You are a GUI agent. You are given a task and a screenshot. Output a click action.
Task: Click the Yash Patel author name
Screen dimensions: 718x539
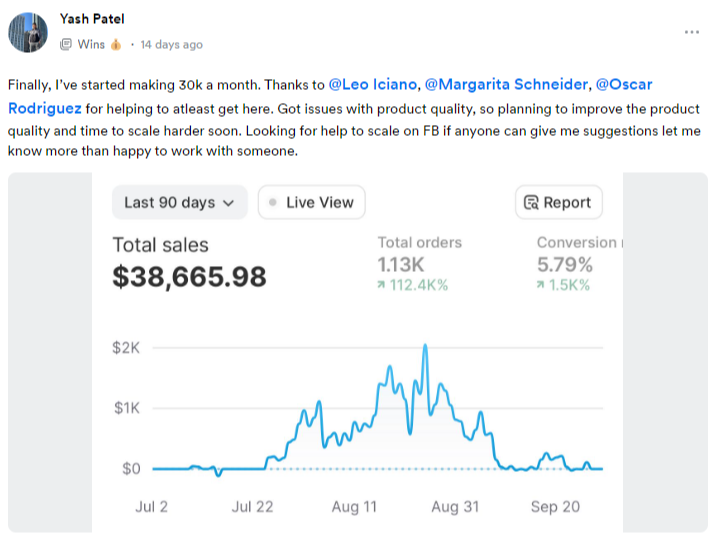pos(92,19)
